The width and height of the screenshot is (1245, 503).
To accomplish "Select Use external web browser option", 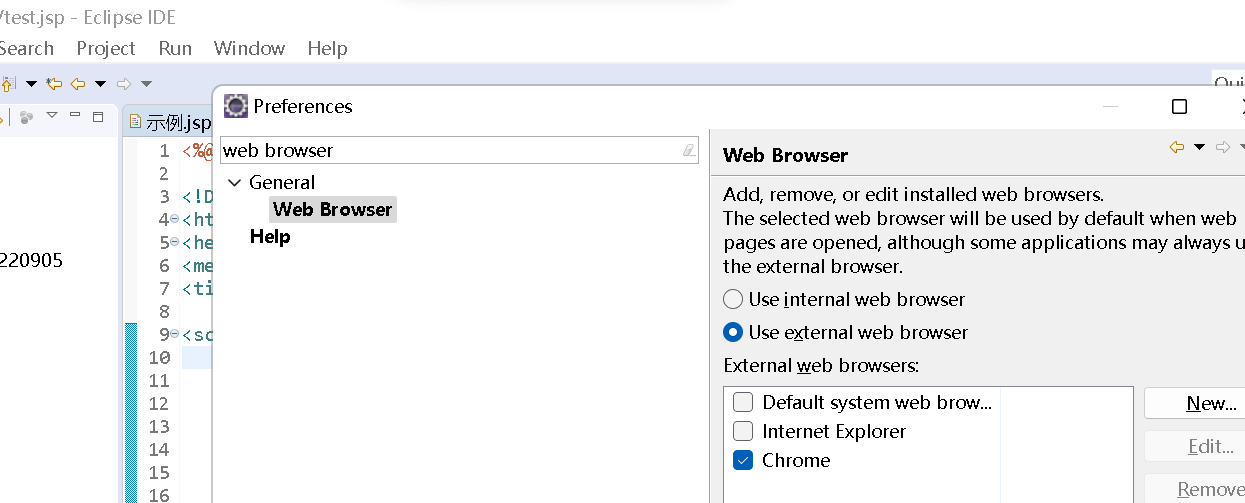I will click(x=733, y=332).
